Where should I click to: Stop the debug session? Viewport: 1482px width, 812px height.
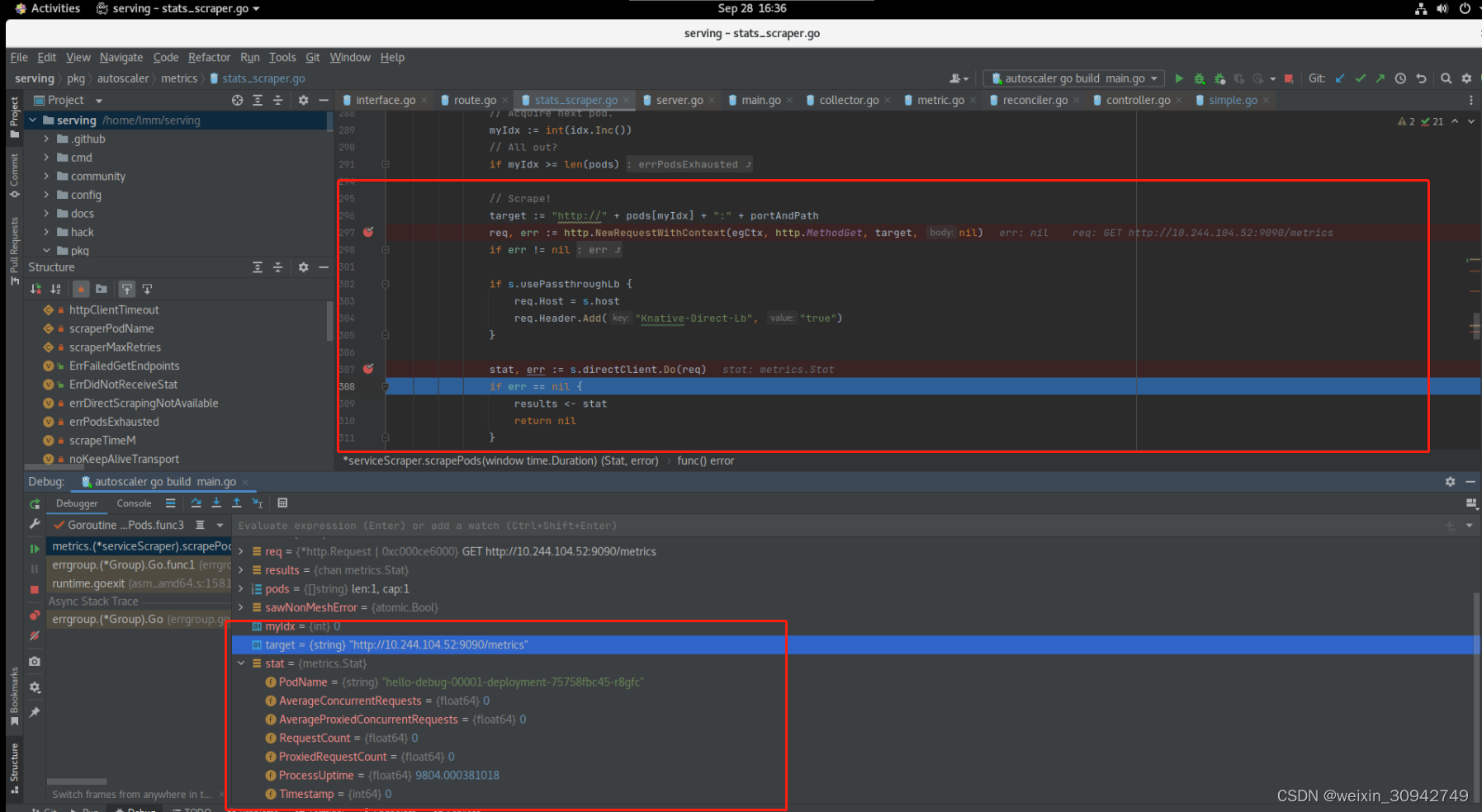(35, 589)
